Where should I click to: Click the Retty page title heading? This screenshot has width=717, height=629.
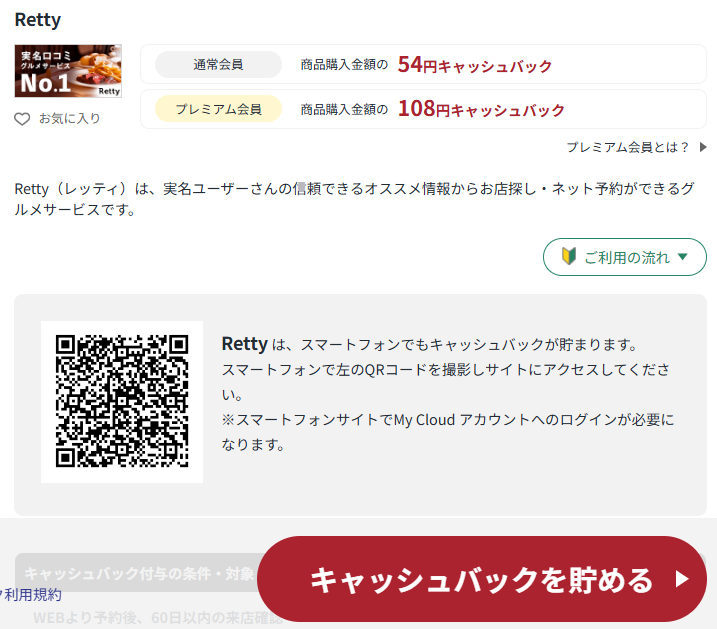(38, 20)
